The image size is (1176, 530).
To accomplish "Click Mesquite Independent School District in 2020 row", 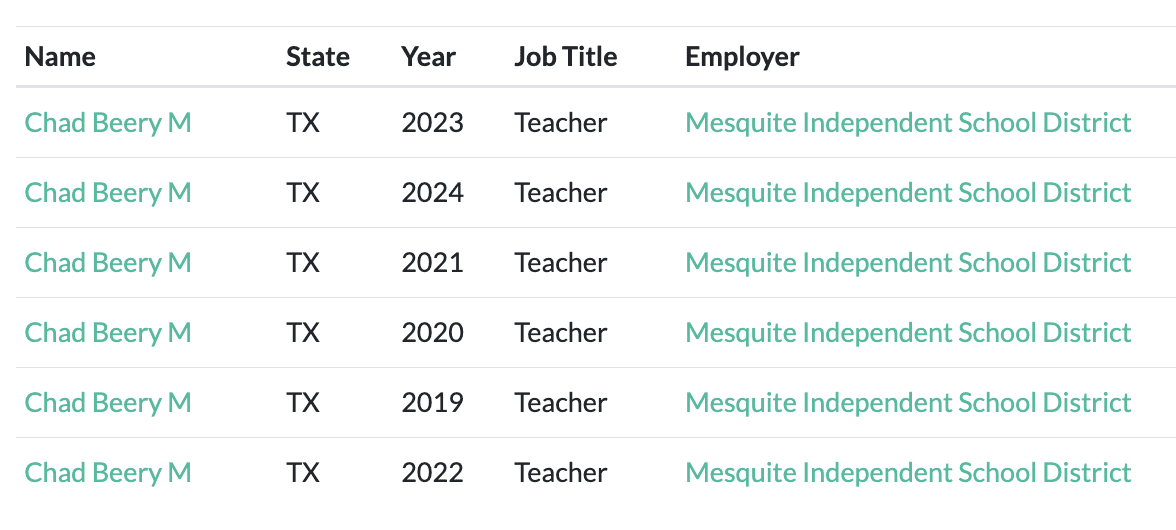I will click(x=907, y=333).
